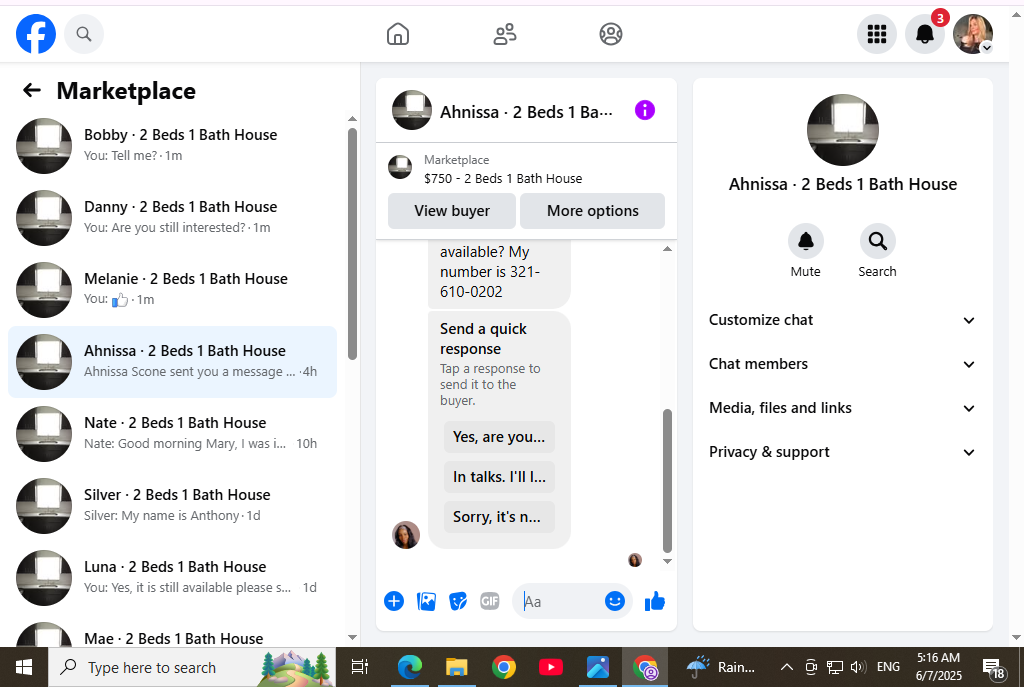This screenshot has height=687, width=1024.
Task: Click the chat messages scrollbar thumb
Action: coord(667,481)
